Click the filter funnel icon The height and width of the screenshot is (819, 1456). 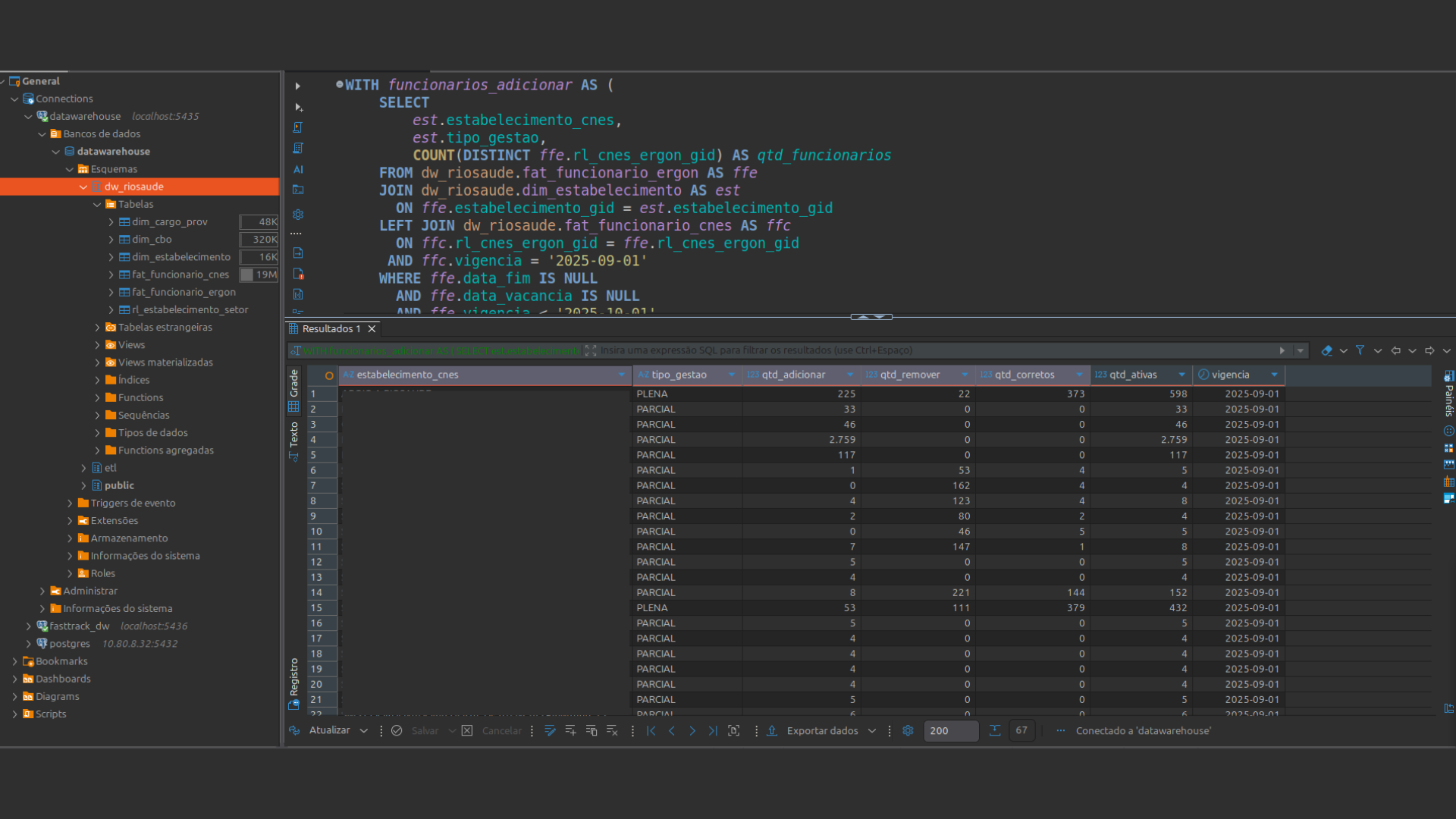(x=1360, y=350)
